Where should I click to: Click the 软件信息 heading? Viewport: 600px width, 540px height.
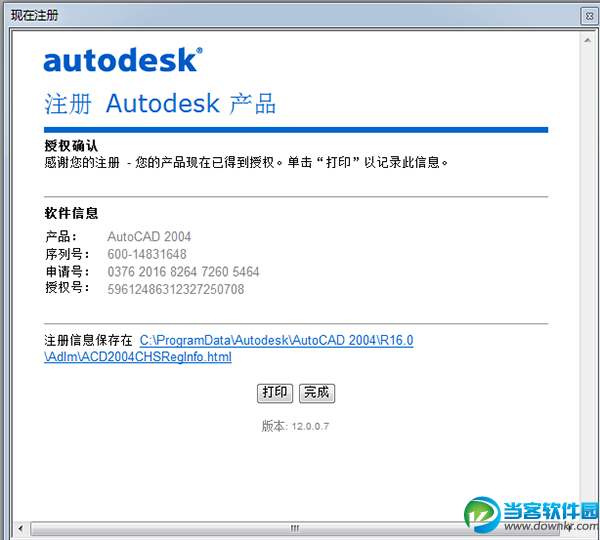tap(72, 213)
